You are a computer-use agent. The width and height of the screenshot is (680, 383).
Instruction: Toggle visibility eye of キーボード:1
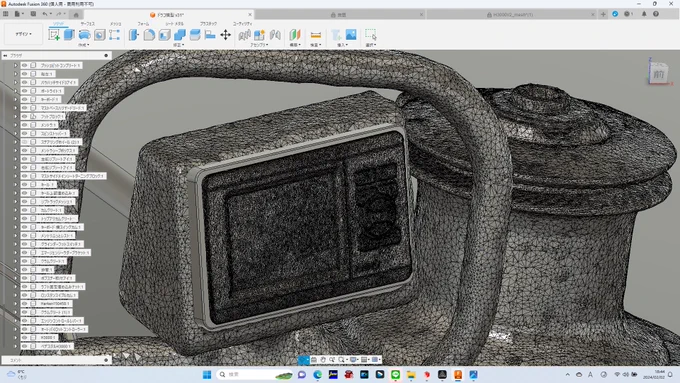click(x=25, y=99)
